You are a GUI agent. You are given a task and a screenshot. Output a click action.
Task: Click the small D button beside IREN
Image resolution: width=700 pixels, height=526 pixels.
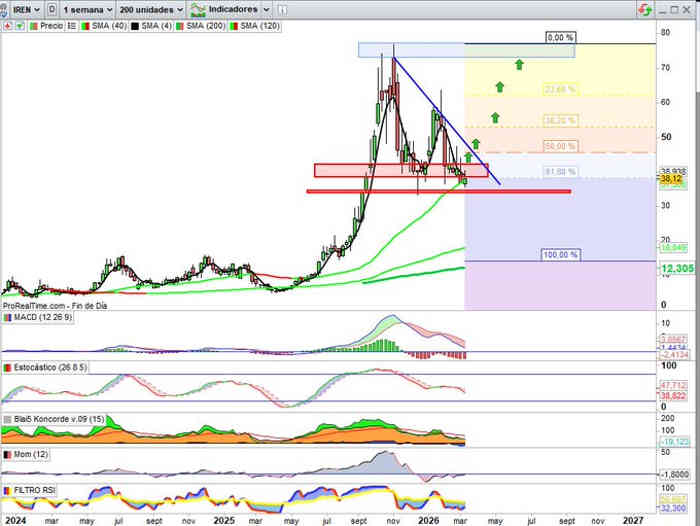51,9
